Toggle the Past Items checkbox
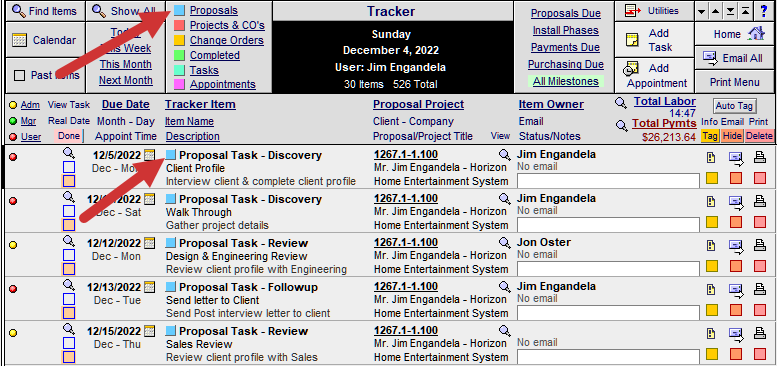The image size is (777, 366). (20, 75)
